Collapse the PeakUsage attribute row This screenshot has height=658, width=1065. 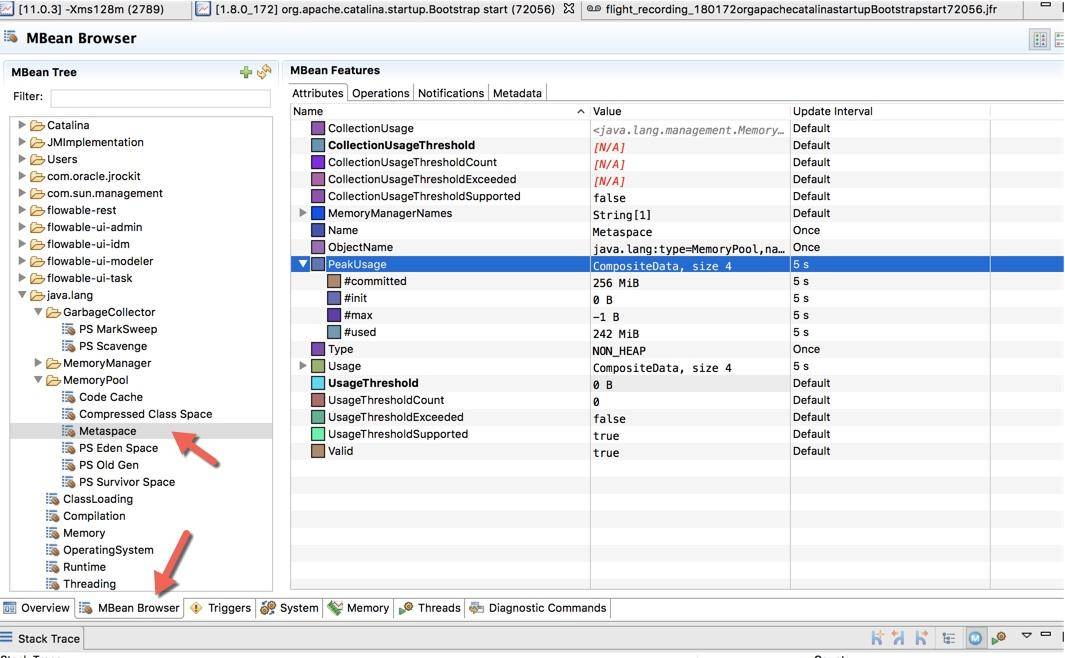[303, 264]
